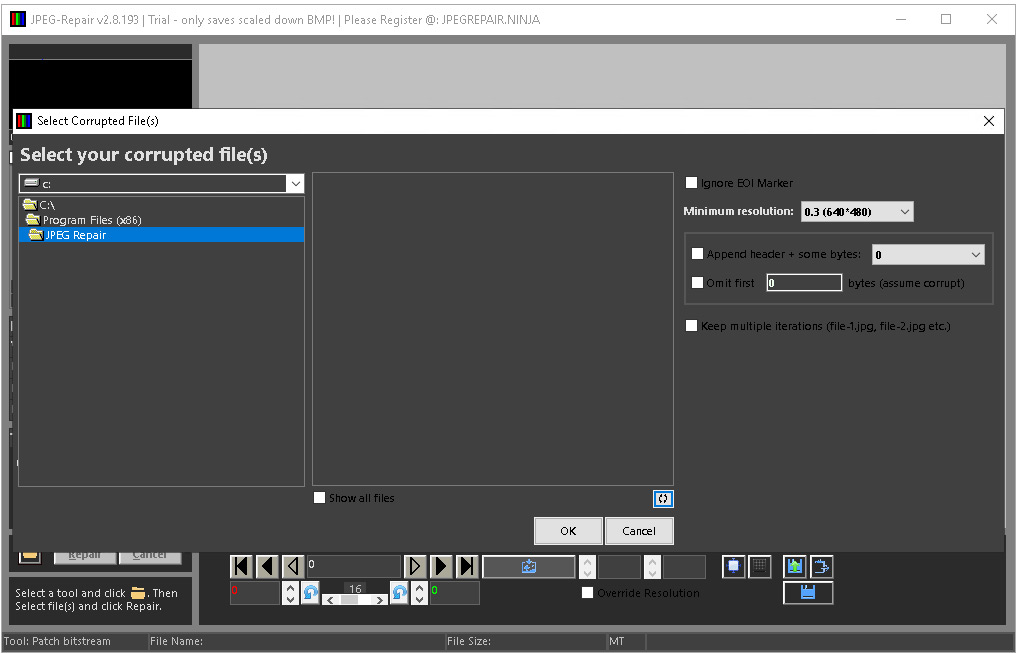
Task: Click the solid right arrow step-forward button
Action: [x=441, y=567]
